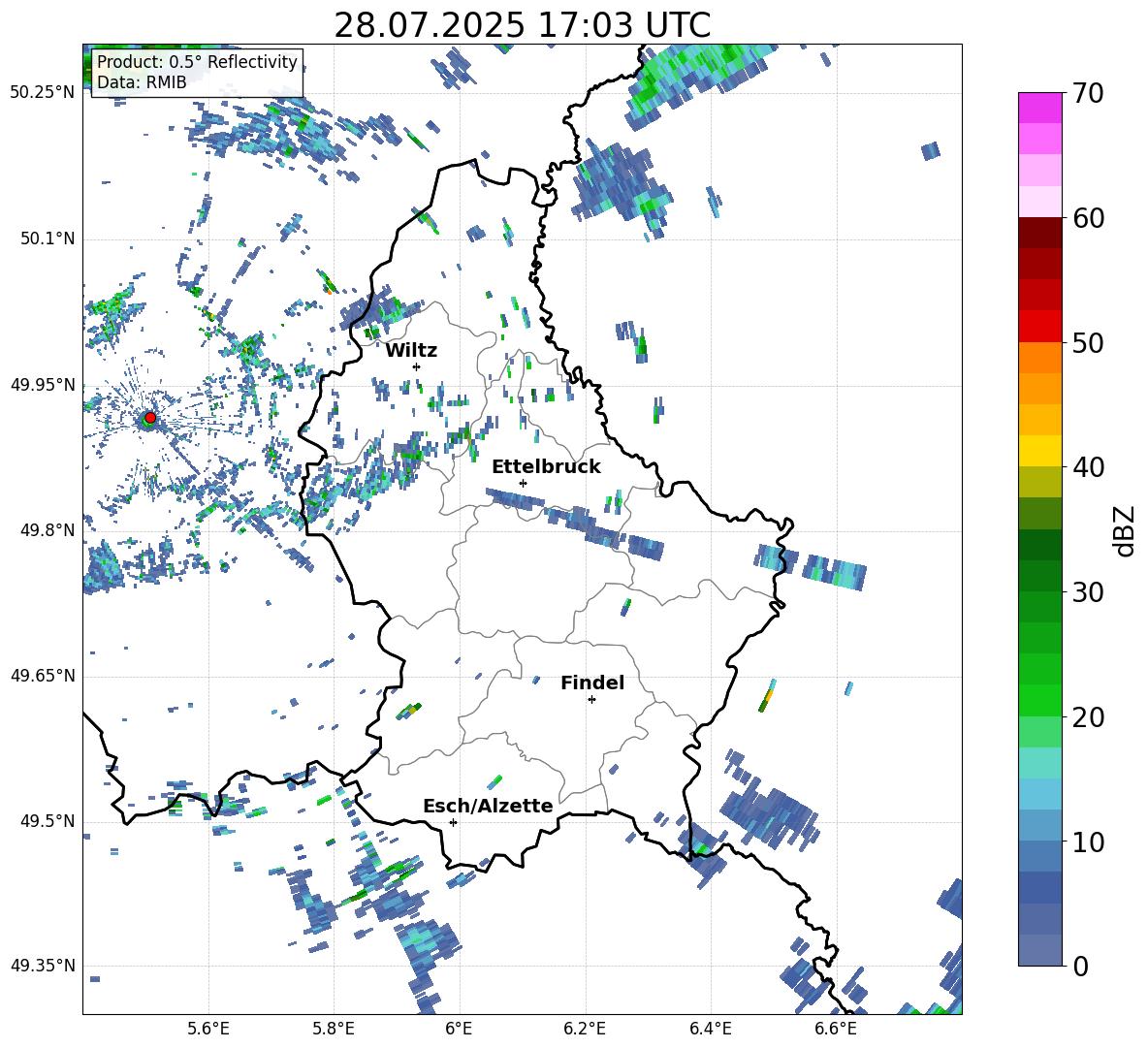Click the Findel station cross marker
This screenshot has height=1048, width=1148.
pos(591,700)
